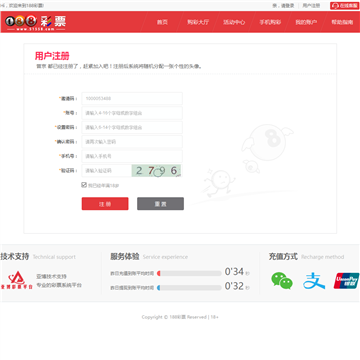The height and width of the screenshot is (360, 360).
Task: Click the red technical support platform logo
Action: pyautogui.click(x=17, y=280)
